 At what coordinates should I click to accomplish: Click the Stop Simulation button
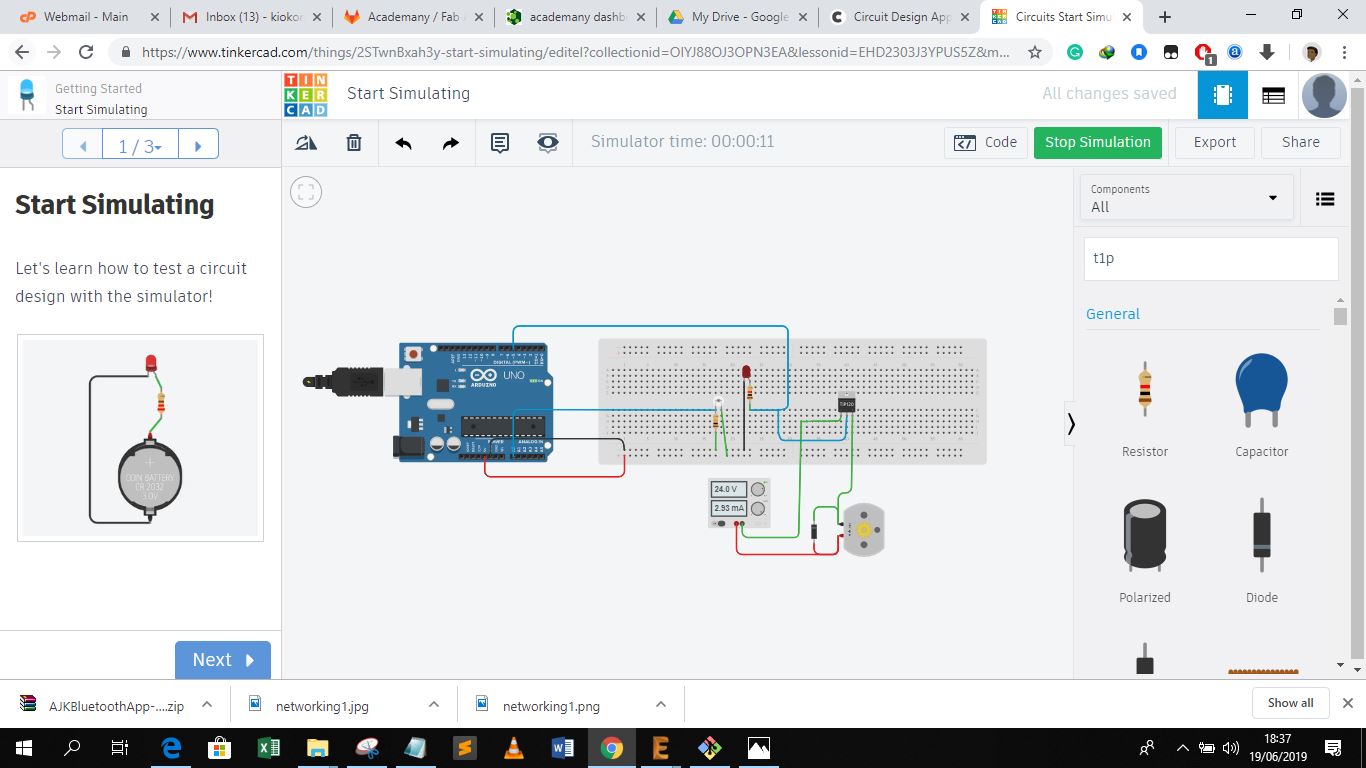pyautogui.click(x=1098, y=142)
